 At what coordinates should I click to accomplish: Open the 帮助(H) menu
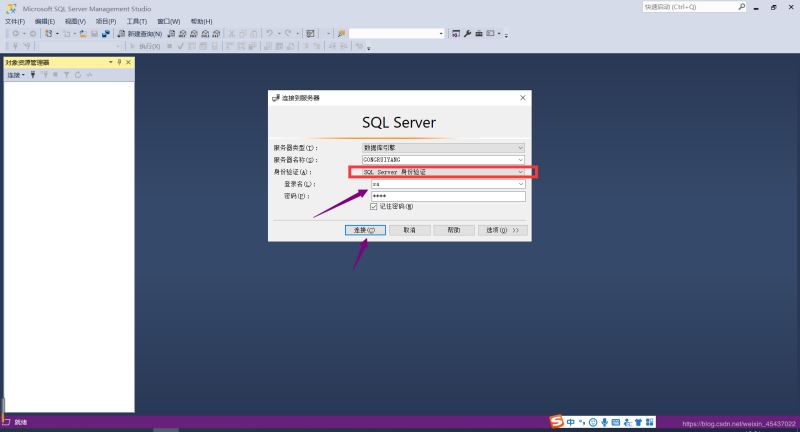tap(202, 21)
